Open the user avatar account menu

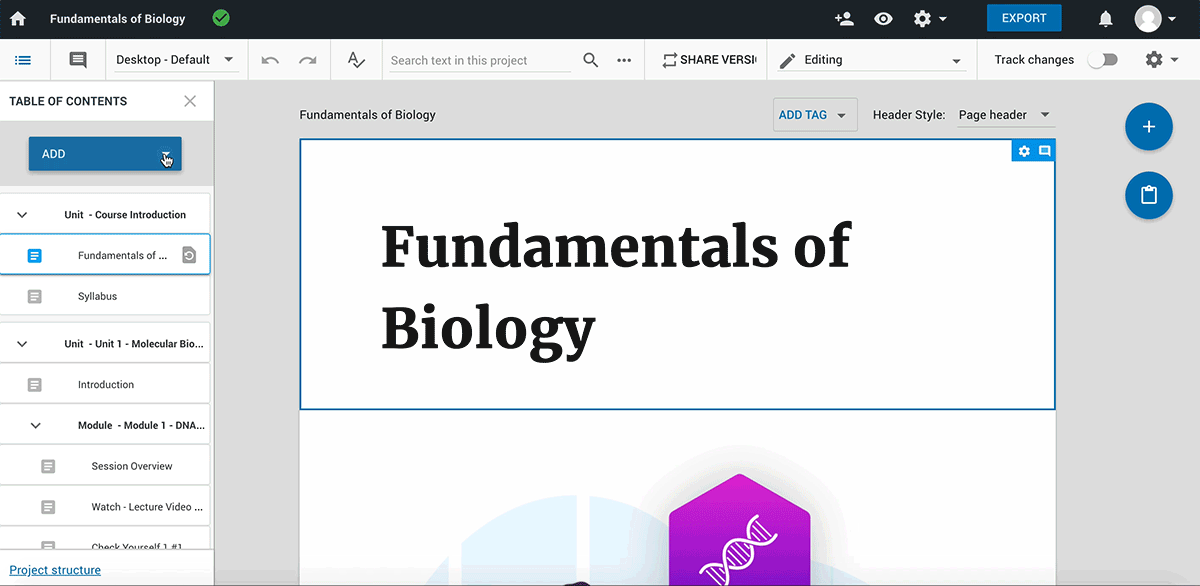click(x=1155, y=18)
